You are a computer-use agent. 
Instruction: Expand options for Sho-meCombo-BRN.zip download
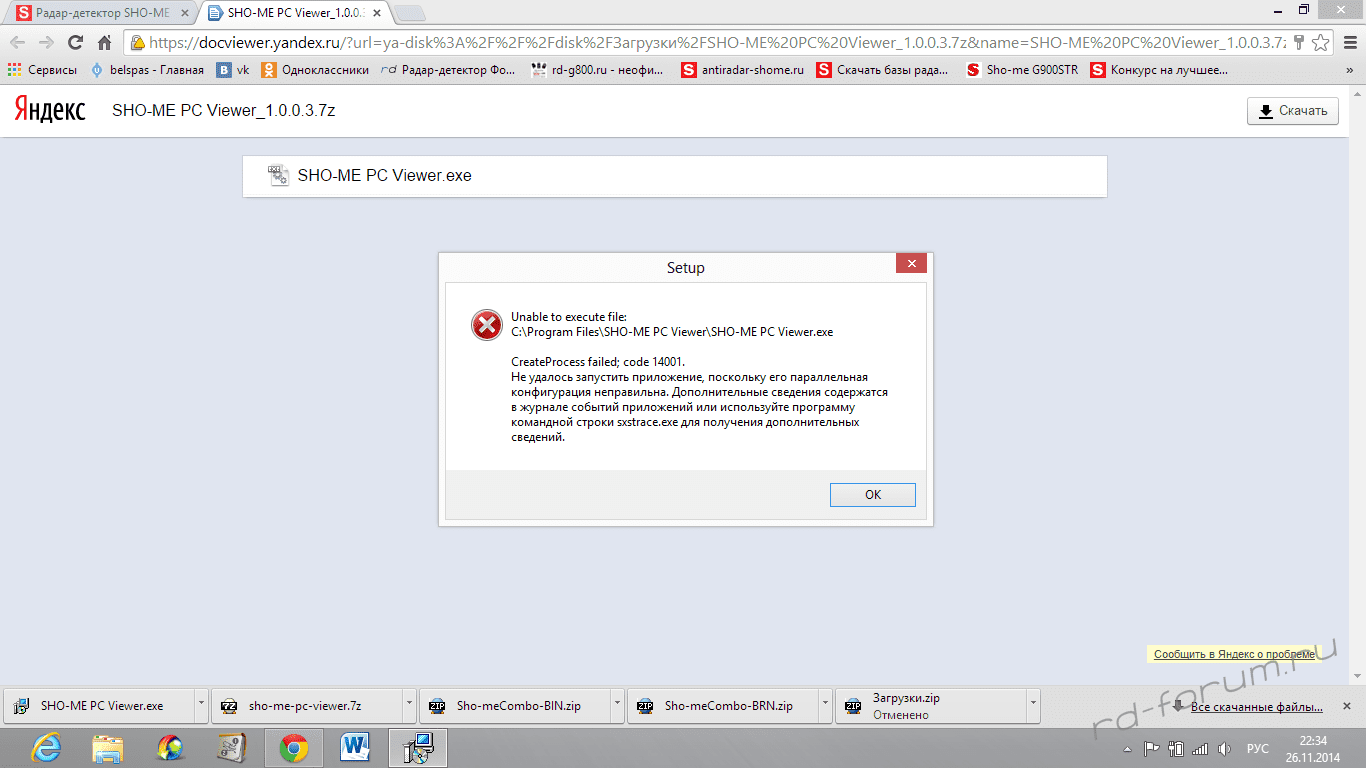825,706
